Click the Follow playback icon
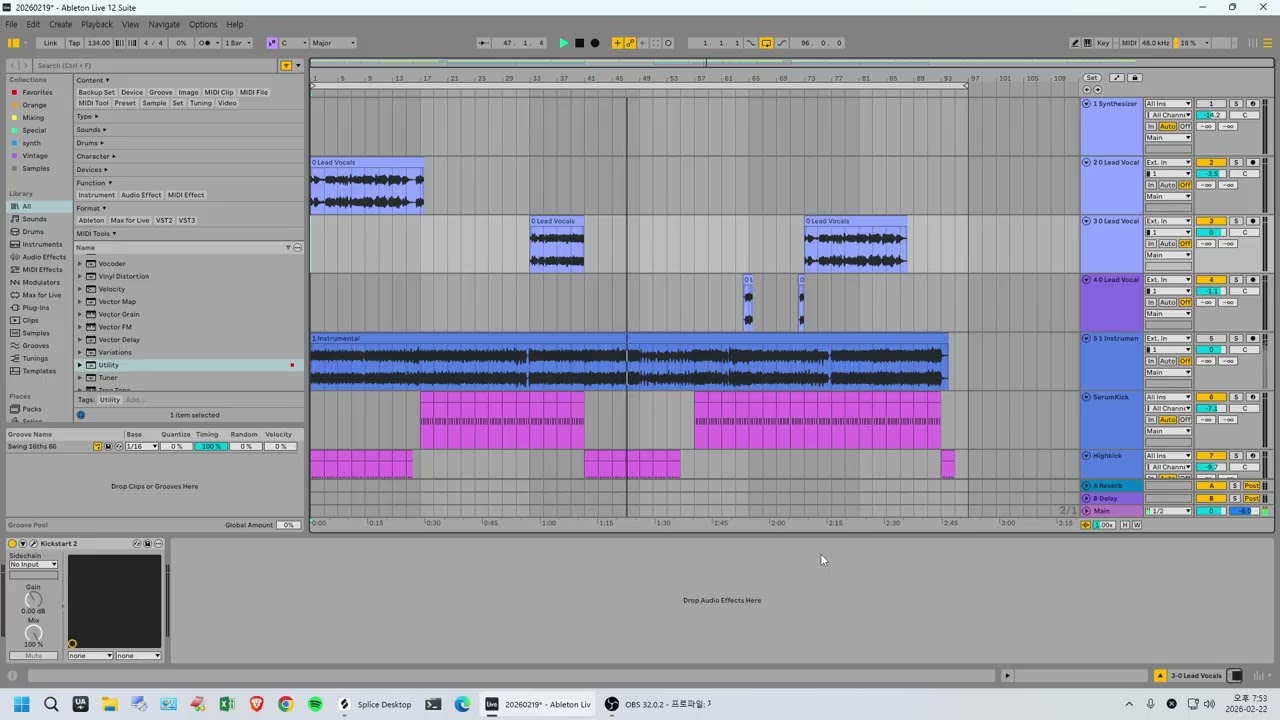The height and width of the screenshot is (720, 1280). pos(483,43)
